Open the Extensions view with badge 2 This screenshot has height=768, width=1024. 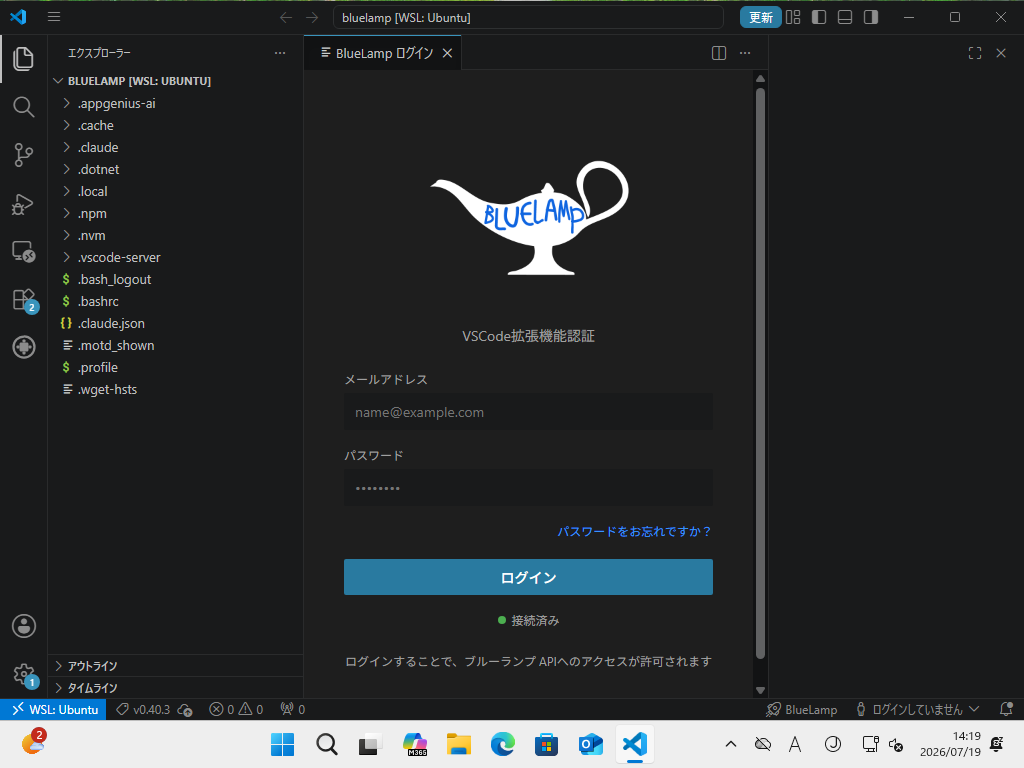(x=24, y=300)
